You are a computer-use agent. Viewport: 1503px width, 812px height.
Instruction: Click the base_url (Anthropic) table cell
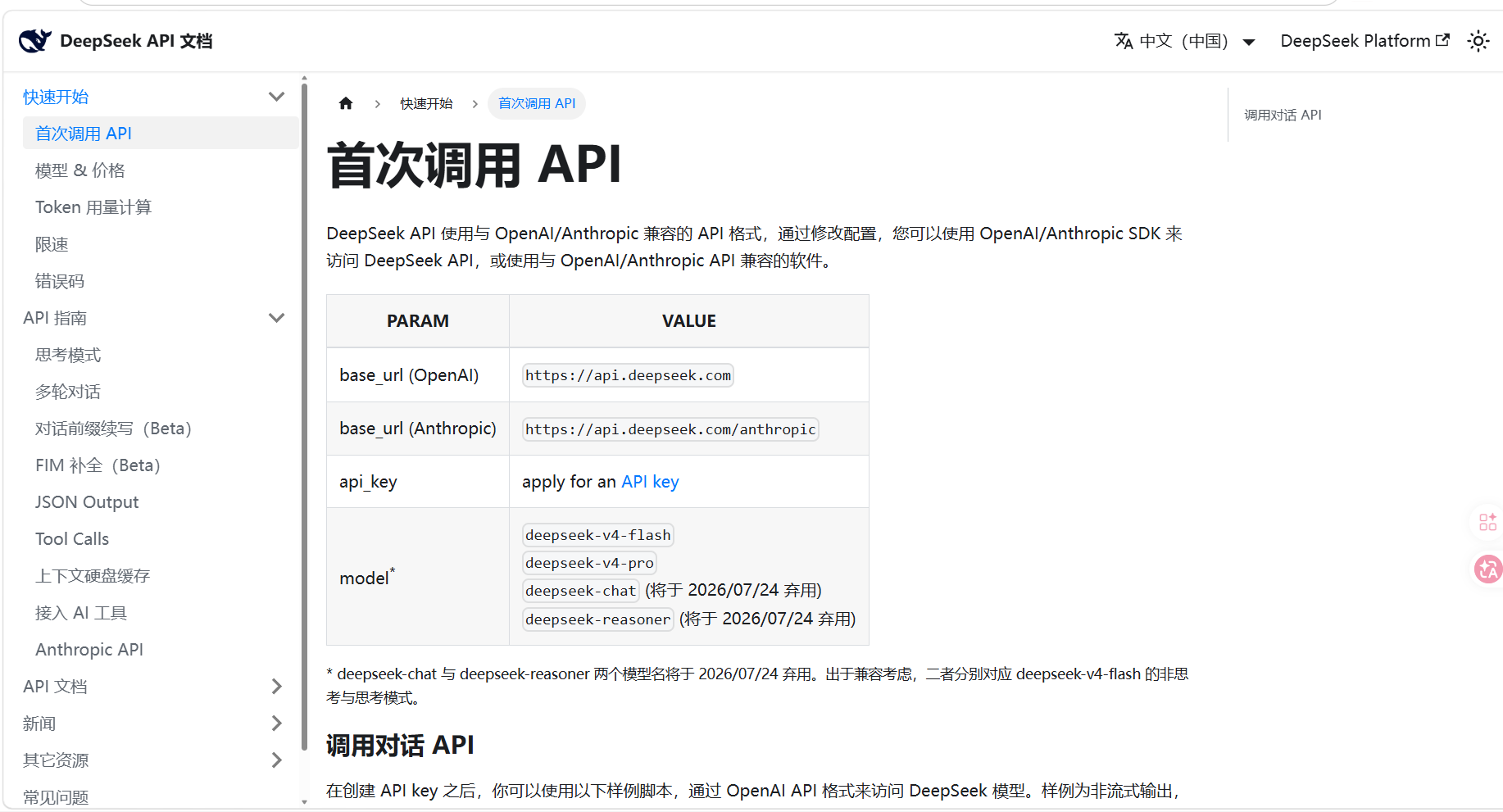click(418, 429)
